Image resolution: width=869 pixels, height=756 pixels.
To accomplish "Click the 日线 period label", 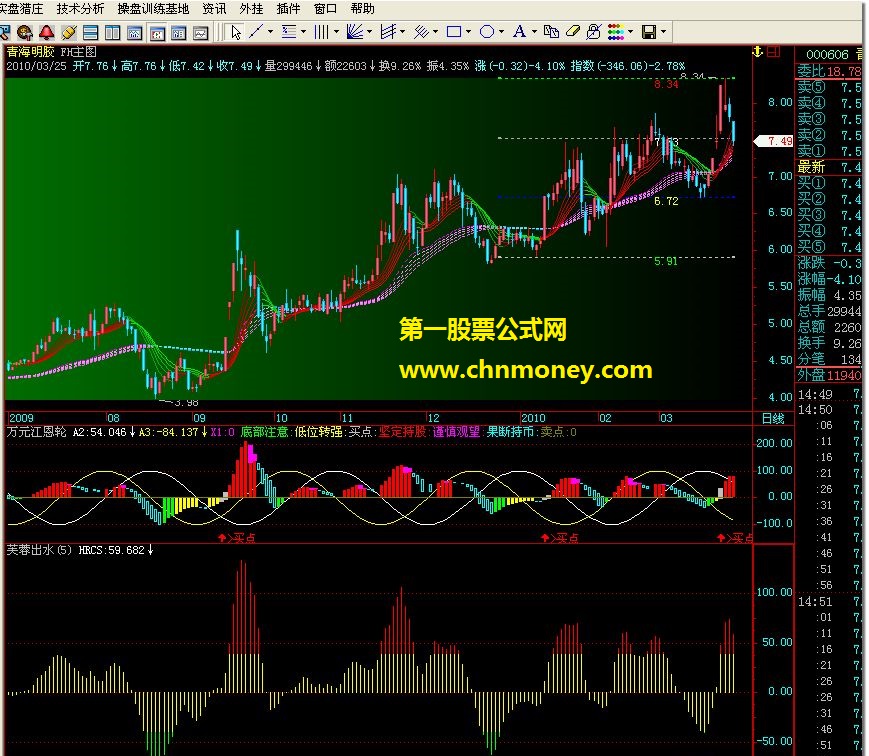I will click(773, 418).
